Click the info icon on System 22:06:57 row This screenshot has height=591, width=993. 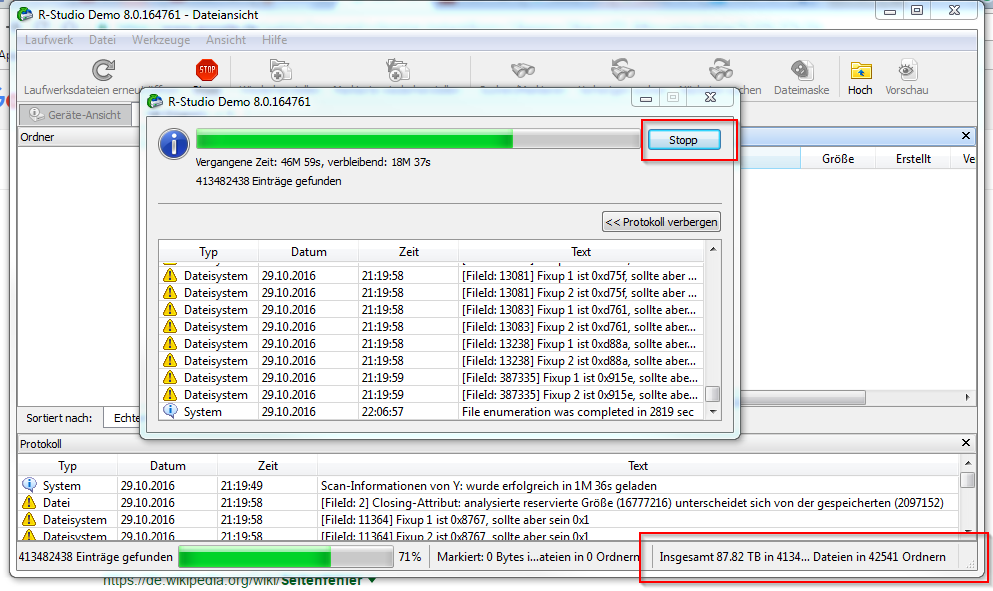point(170,411)
